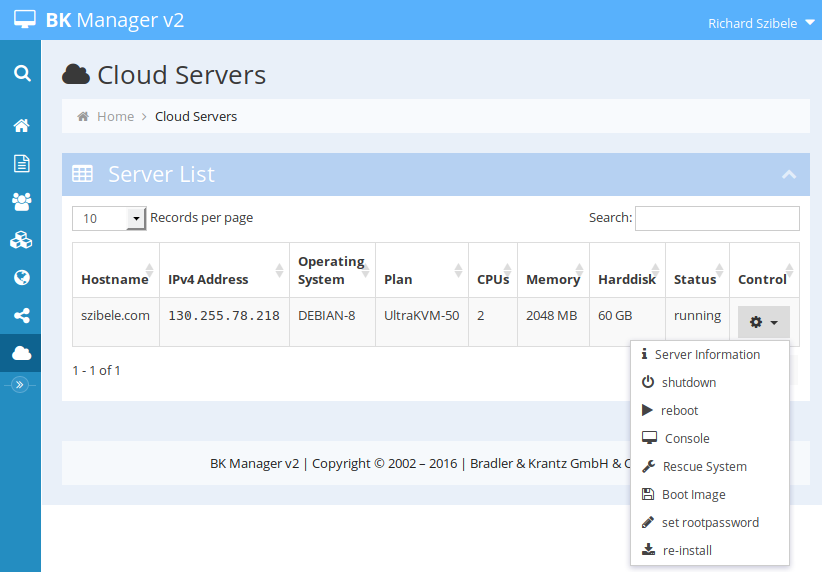
Task: Open the users group icon in the sidebar
Action: [21, 202]
